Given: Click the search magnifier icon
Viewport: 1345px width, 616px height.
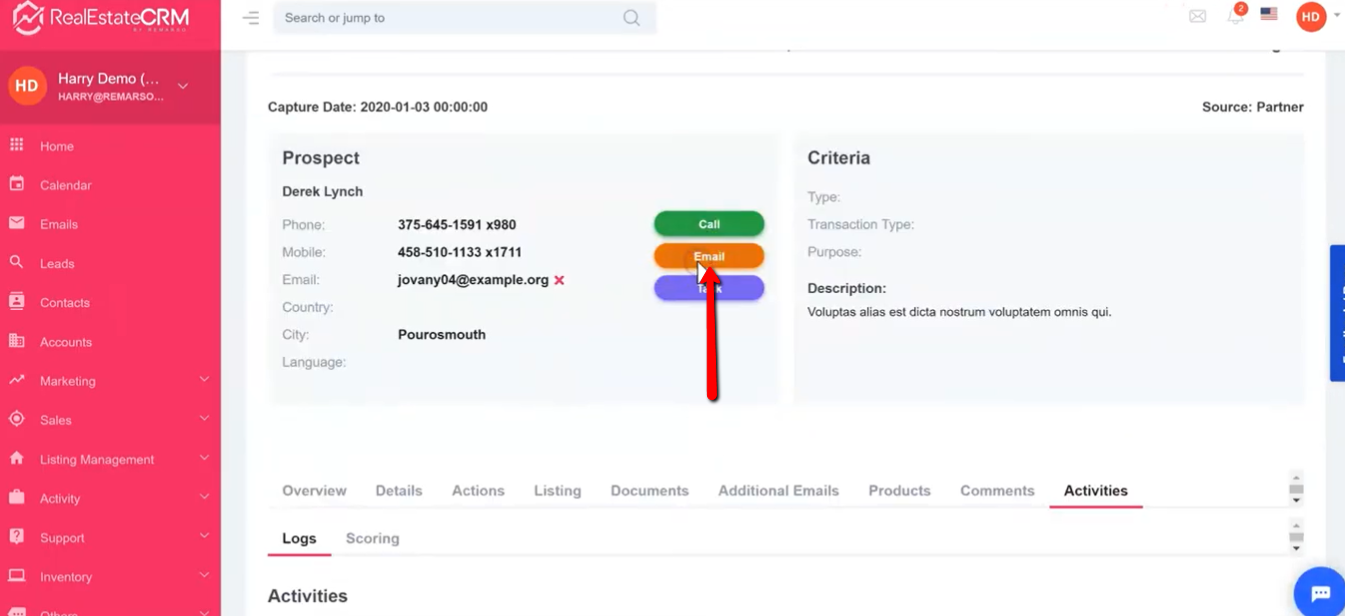Looking at the screenshot, I should 631,18.
